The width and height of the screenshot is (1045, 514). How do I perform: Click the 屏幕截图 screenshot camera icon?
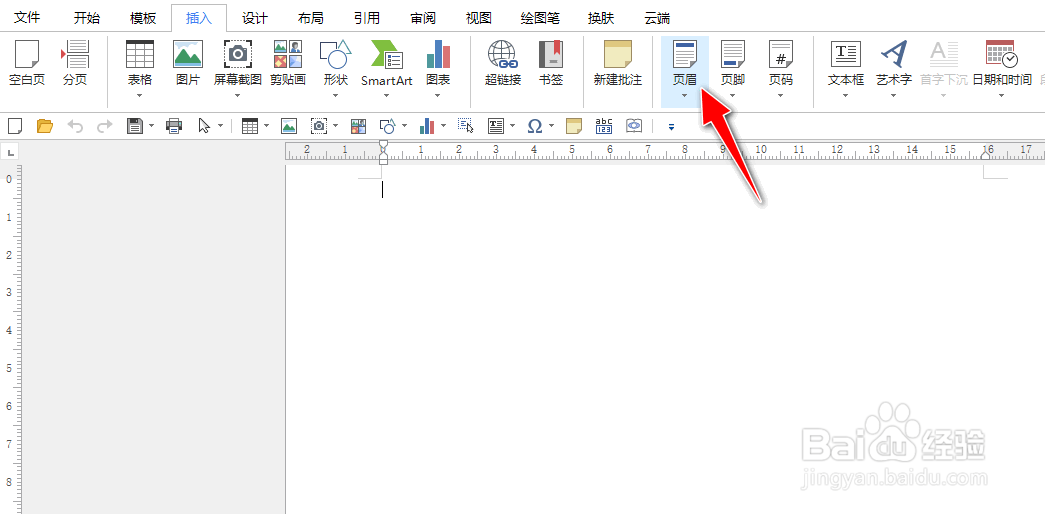238,54
